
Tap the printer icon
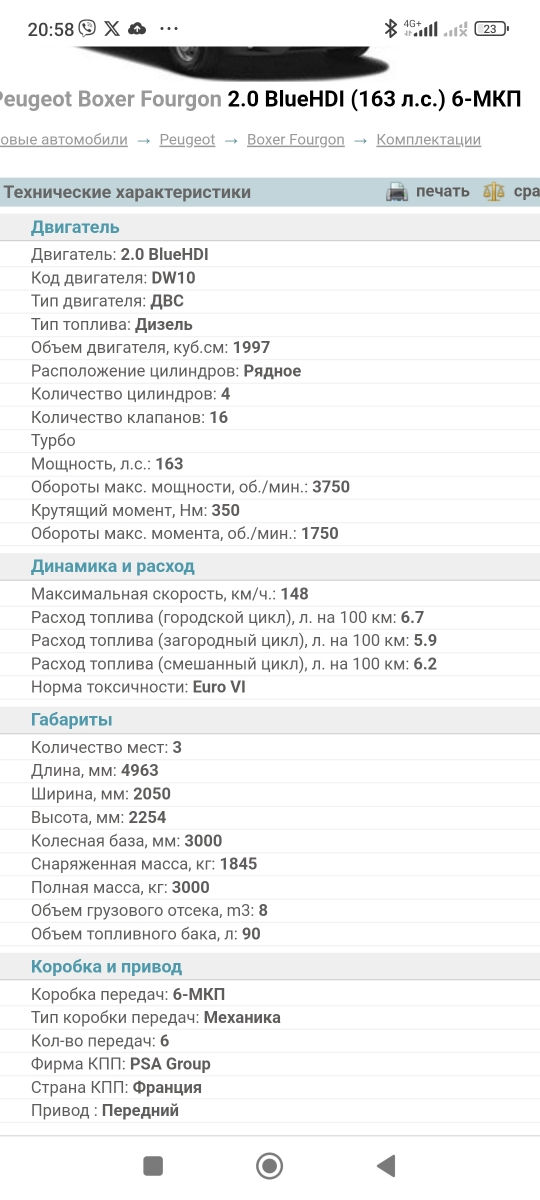pos(397,192)
